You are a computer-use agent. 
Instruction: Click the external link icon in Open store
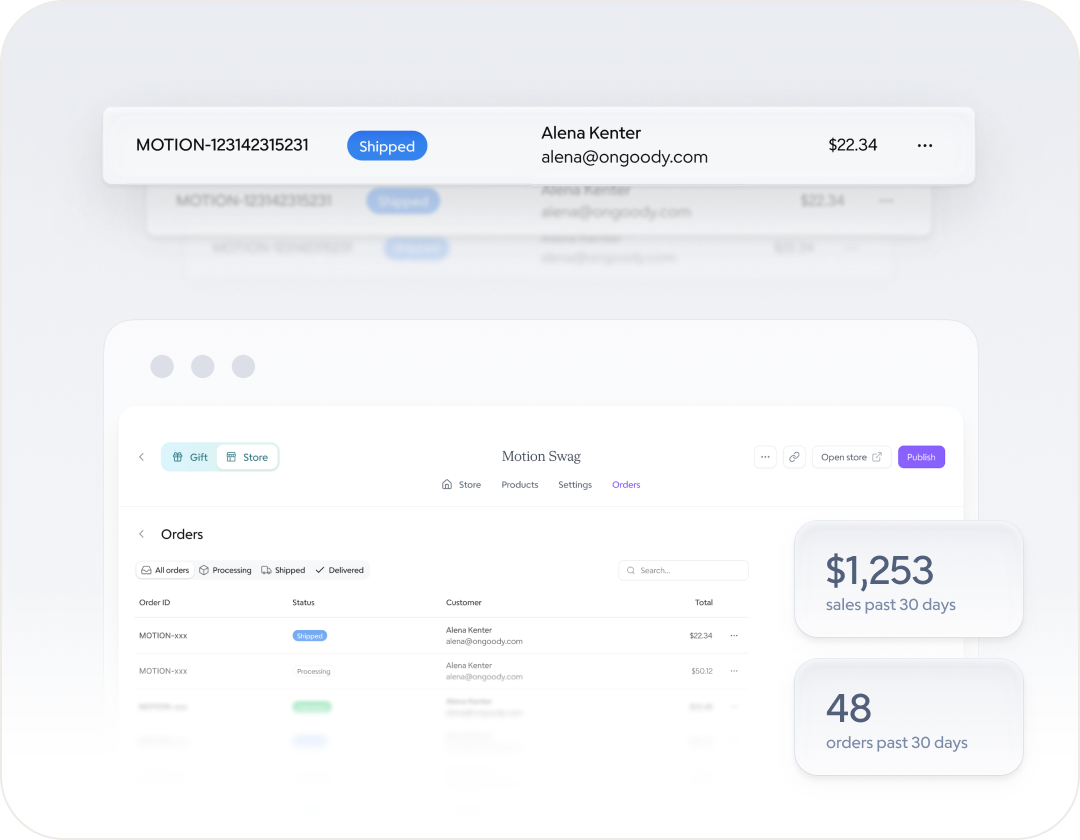click(x=877, y=457)
